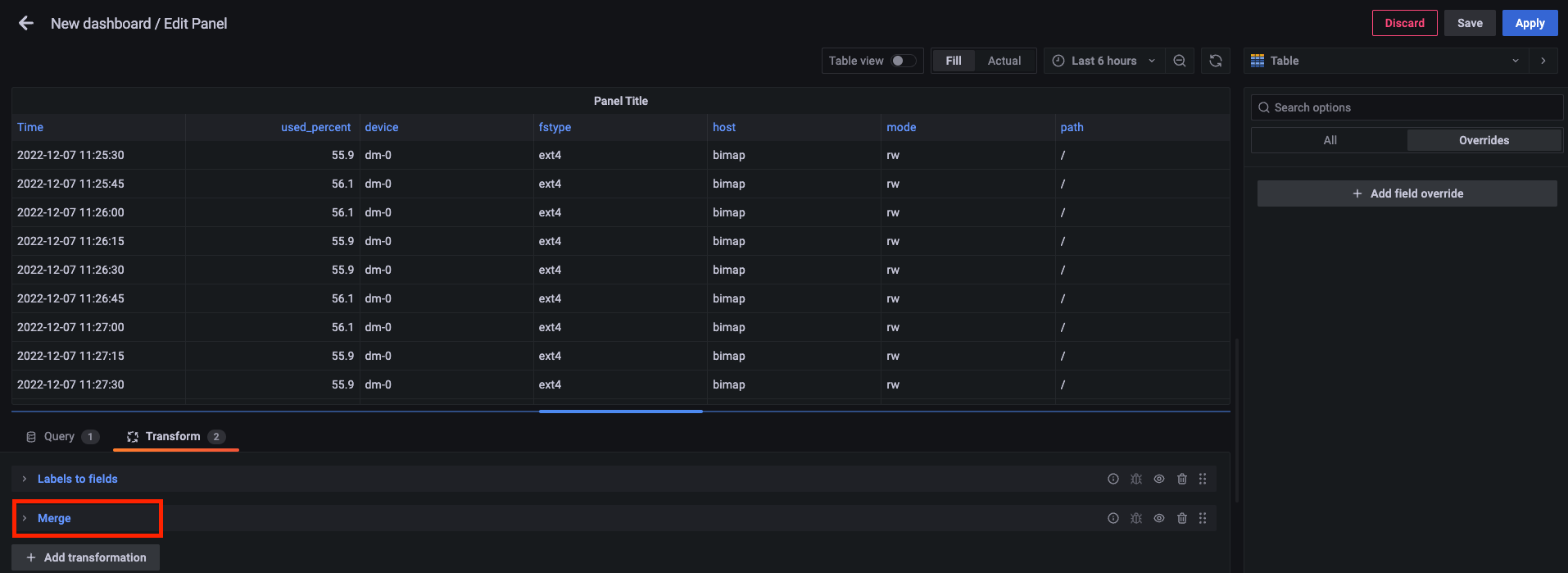Apply the panel changes
Screen dimensions: 1568x573
tap(1529, 23)
